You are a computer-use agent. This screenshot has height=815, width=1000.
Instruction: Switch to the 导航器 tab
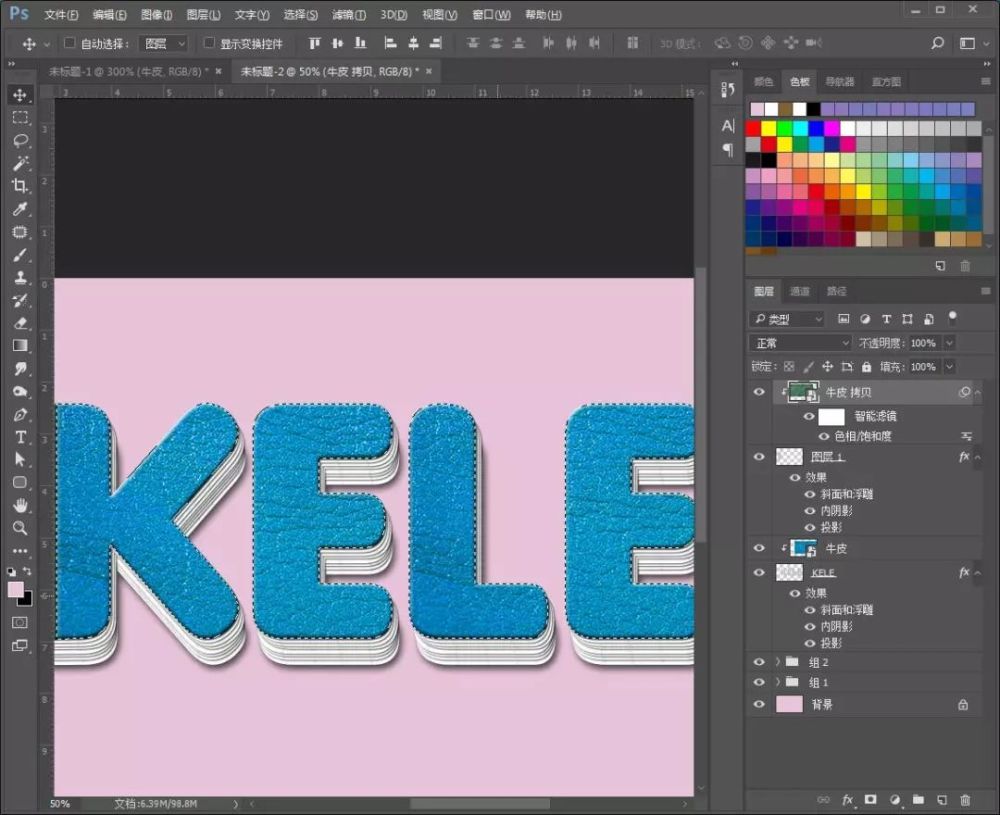(839, 82)
